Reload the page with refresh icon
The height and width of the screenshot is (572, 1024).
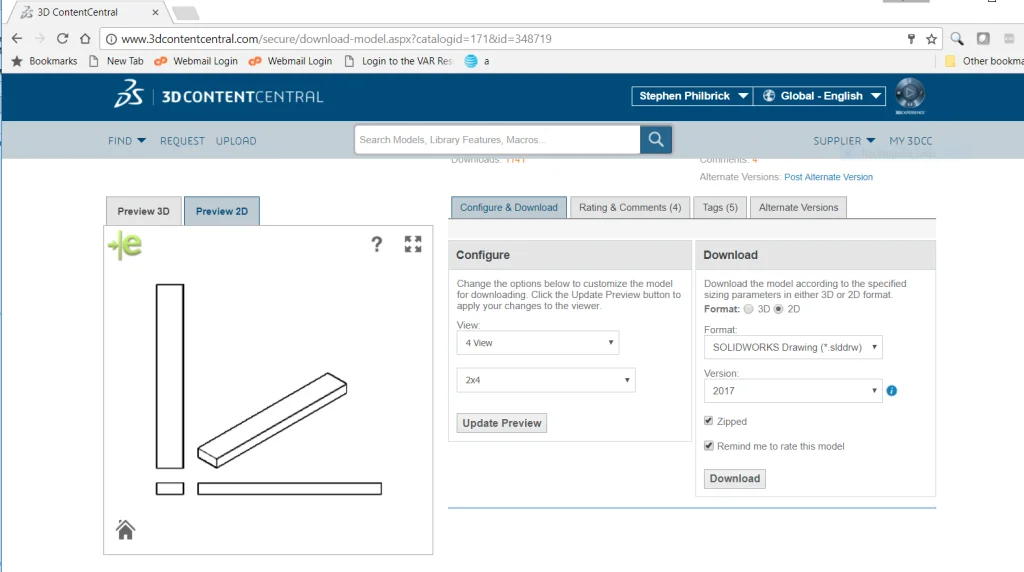62,39
